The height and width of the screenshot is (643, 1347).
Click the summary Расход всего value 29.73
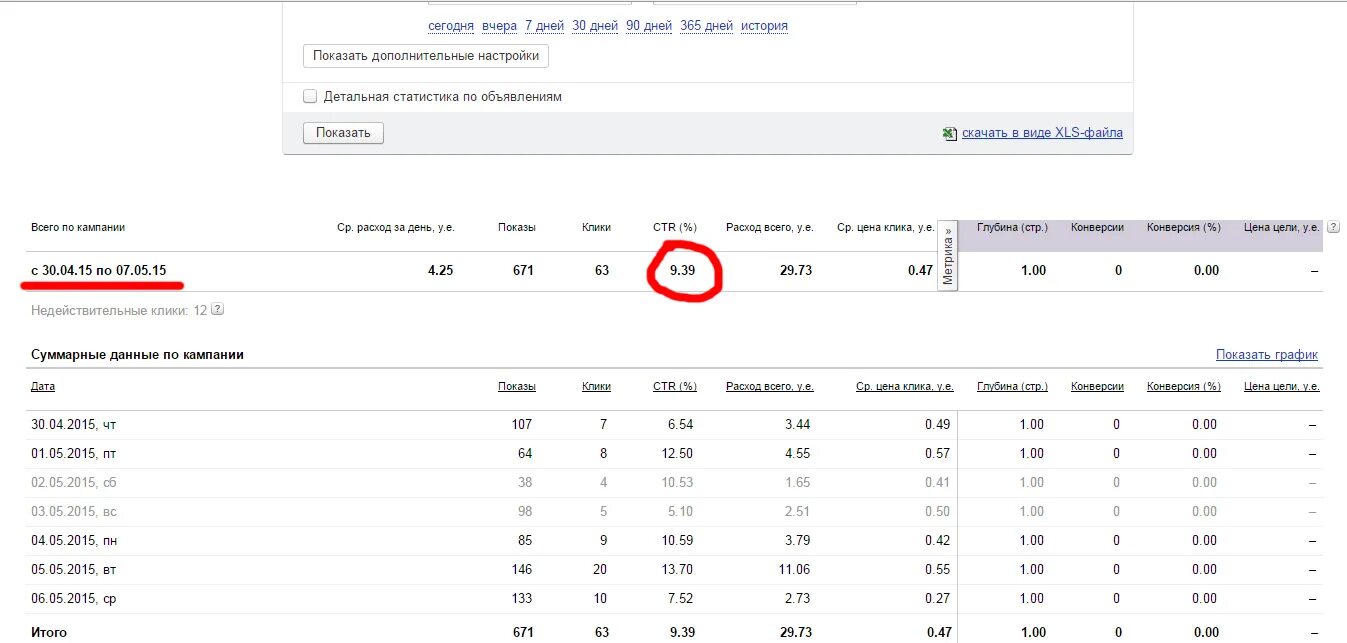[795, 270]
